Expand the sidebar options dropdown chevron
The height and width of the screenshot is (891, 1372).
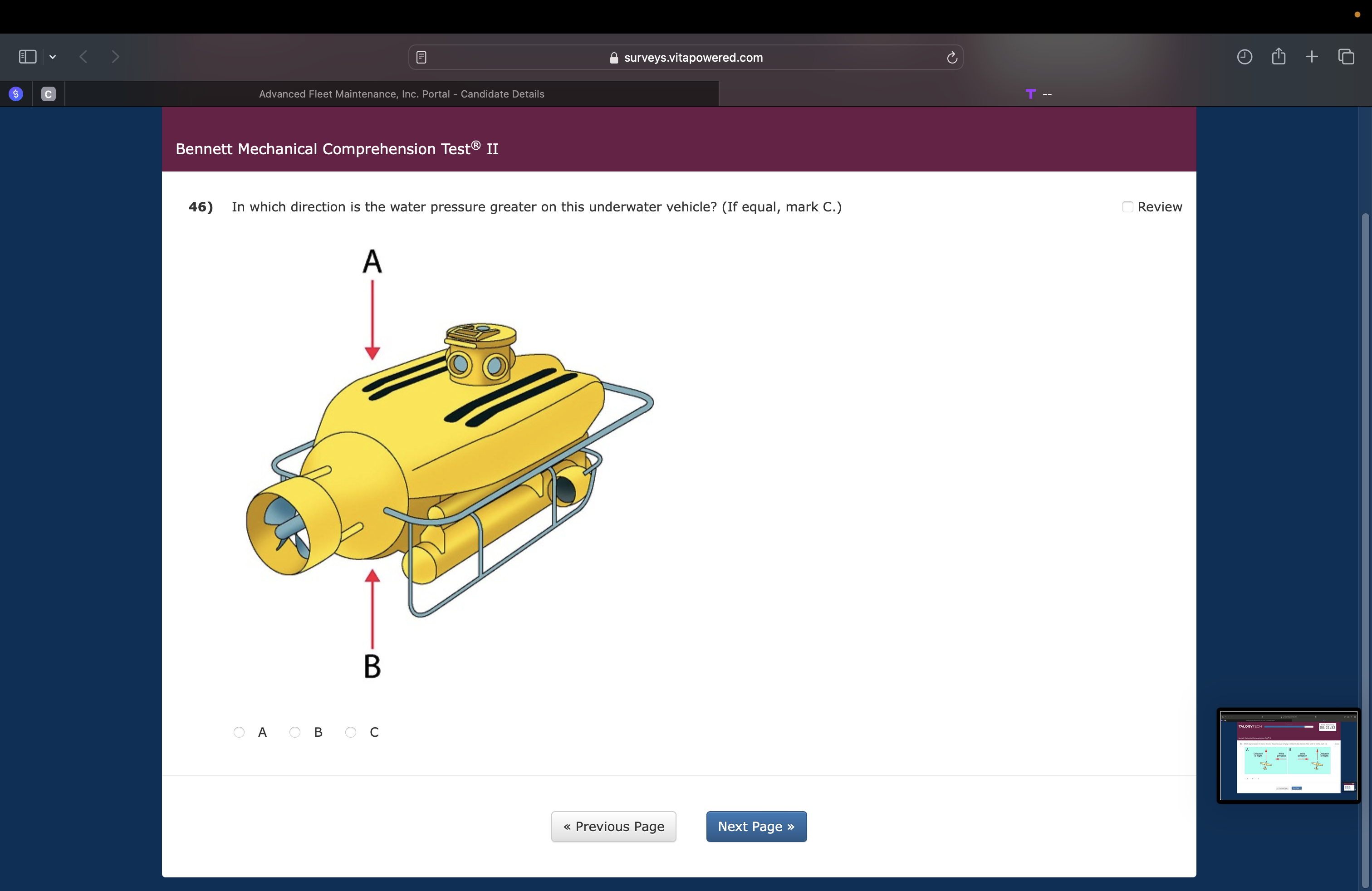pyautogui.click(x=53, y=56)
